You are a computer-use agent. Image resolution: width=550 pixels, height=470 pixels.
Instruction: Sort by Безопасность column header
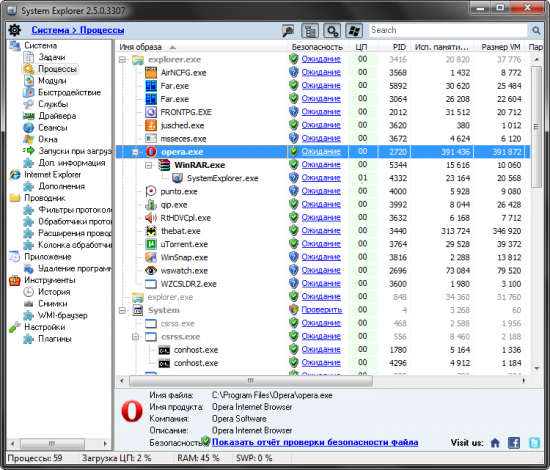tap(317, 47)
